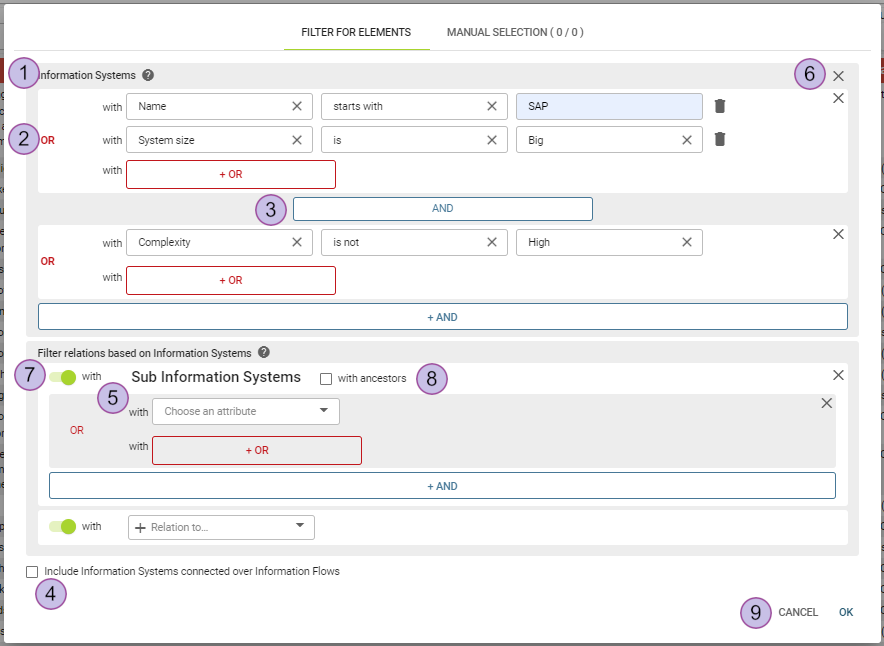Click the Cancel button
The height and width of the screenshot is (646, 884).
click(798, 612)
